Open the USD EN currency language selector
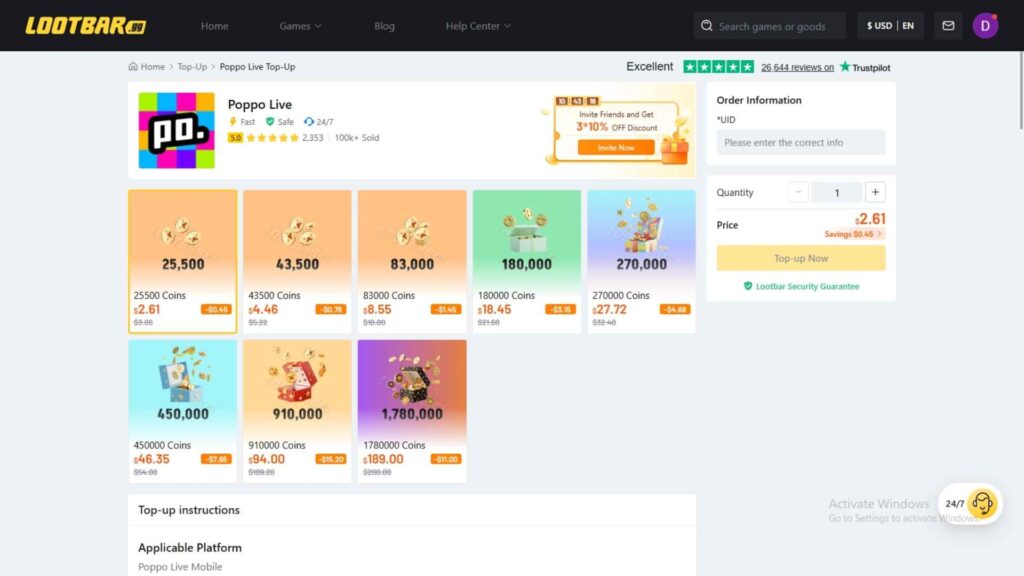The image size is (1024, 576). (x=890, y=25)
